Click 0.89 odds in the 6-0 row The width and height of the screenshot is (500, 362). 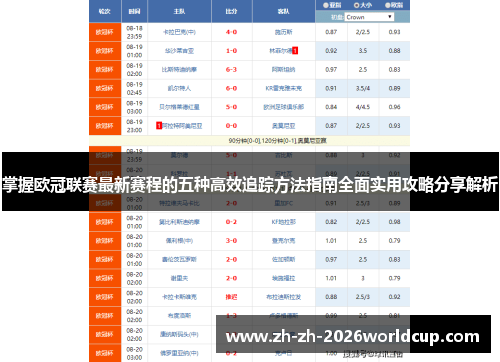[x=394, y=88]
